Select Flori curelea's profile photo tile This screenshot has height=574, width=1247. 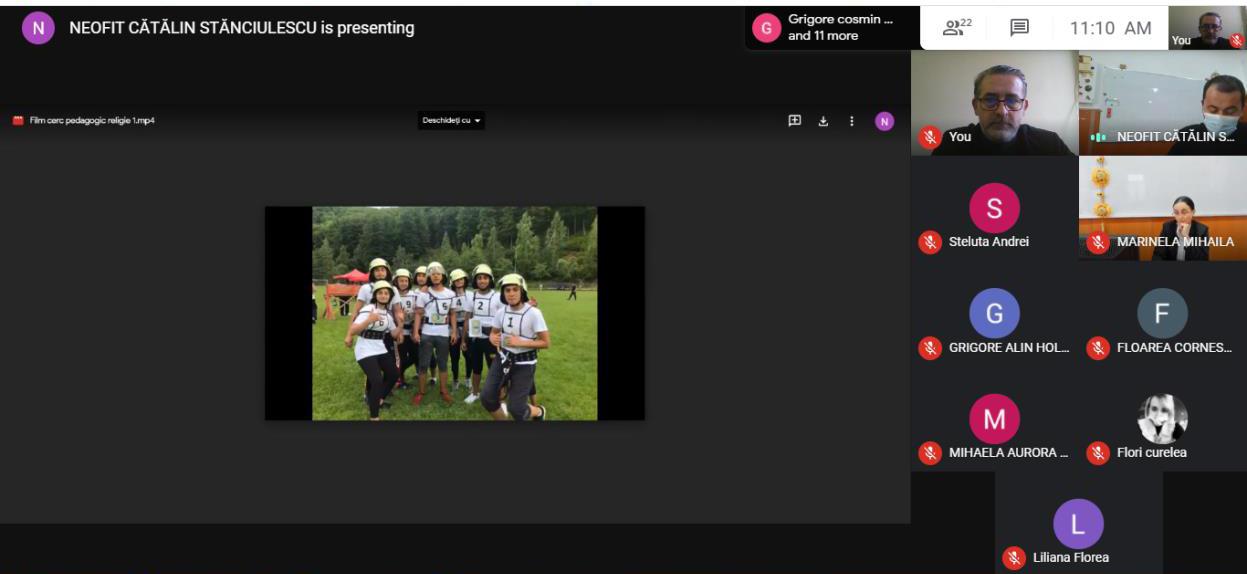click(1162, 419)
